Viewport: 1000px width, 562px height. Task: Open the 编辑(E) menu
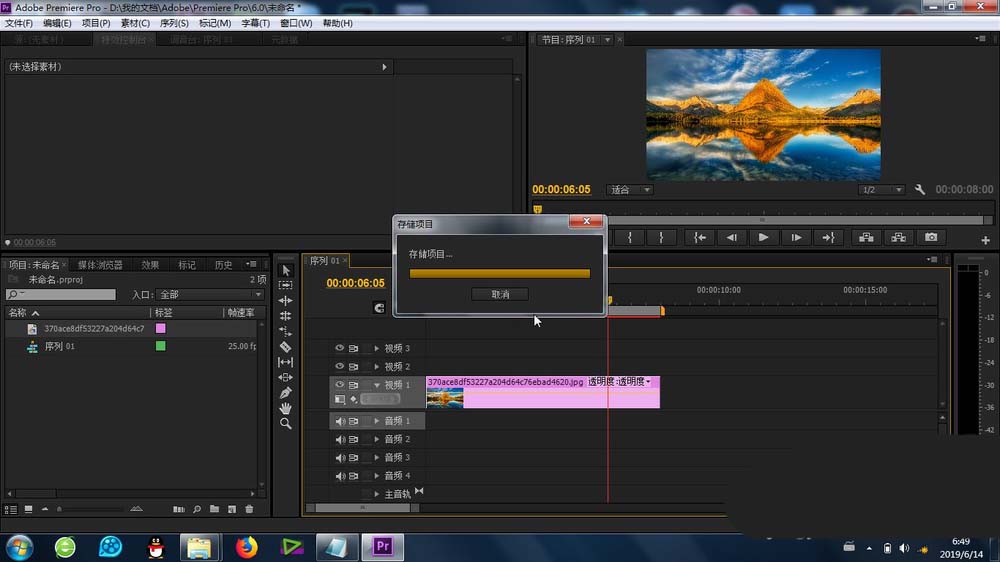[57, 23]
